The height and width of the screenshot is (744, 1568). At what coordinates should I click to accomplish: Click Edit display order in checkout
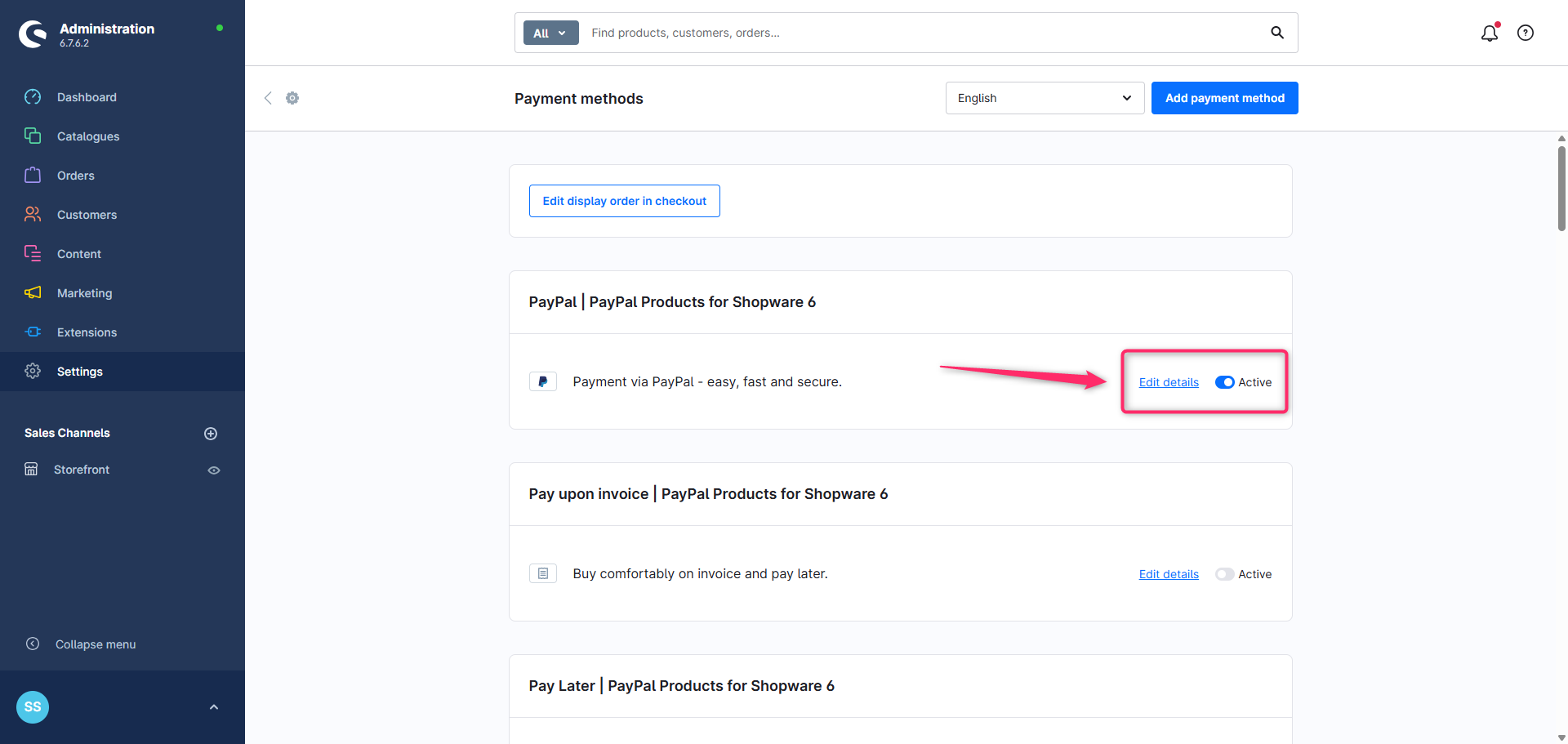(624, 201)
